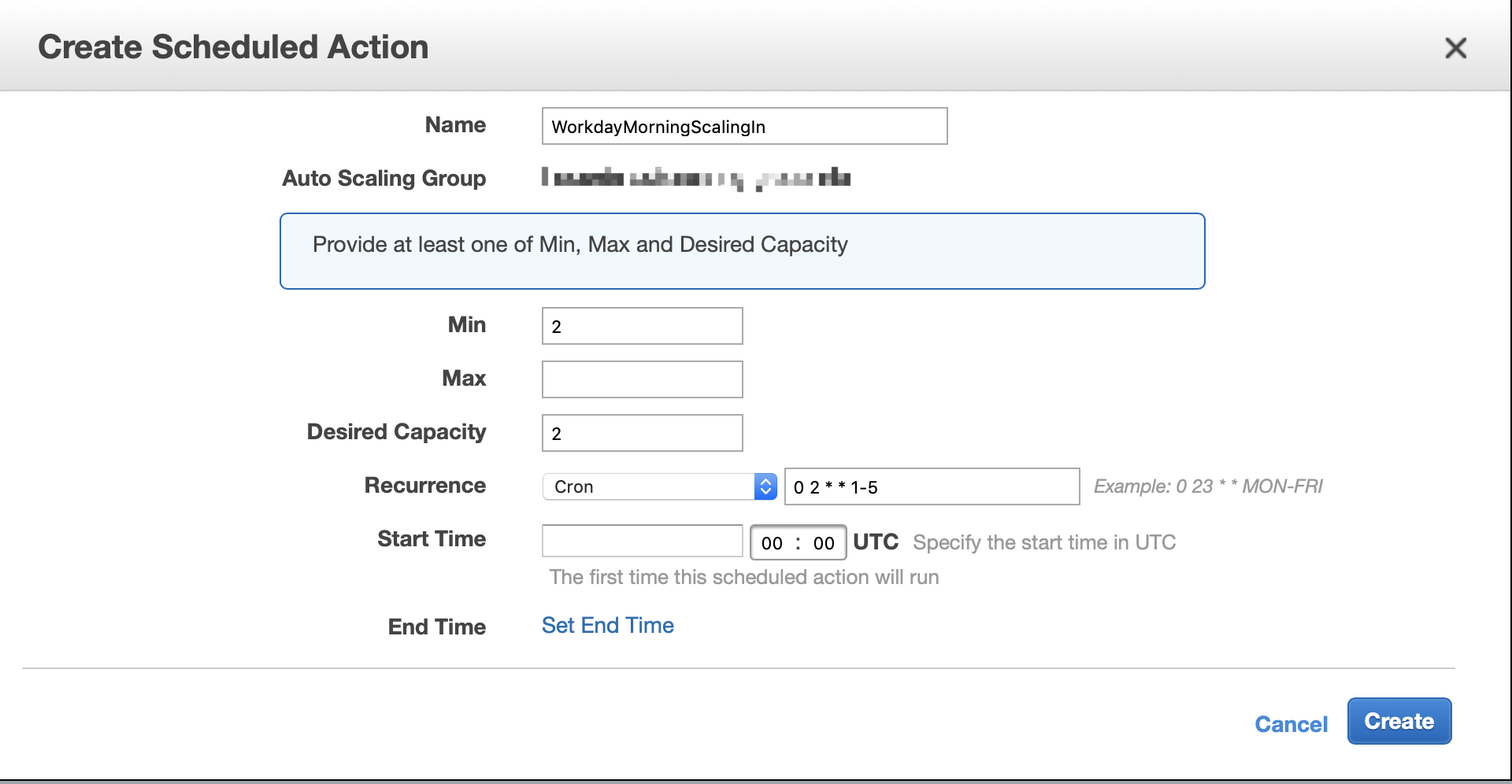
Task: Click the Set End Time link
Action: coord(607,625)
